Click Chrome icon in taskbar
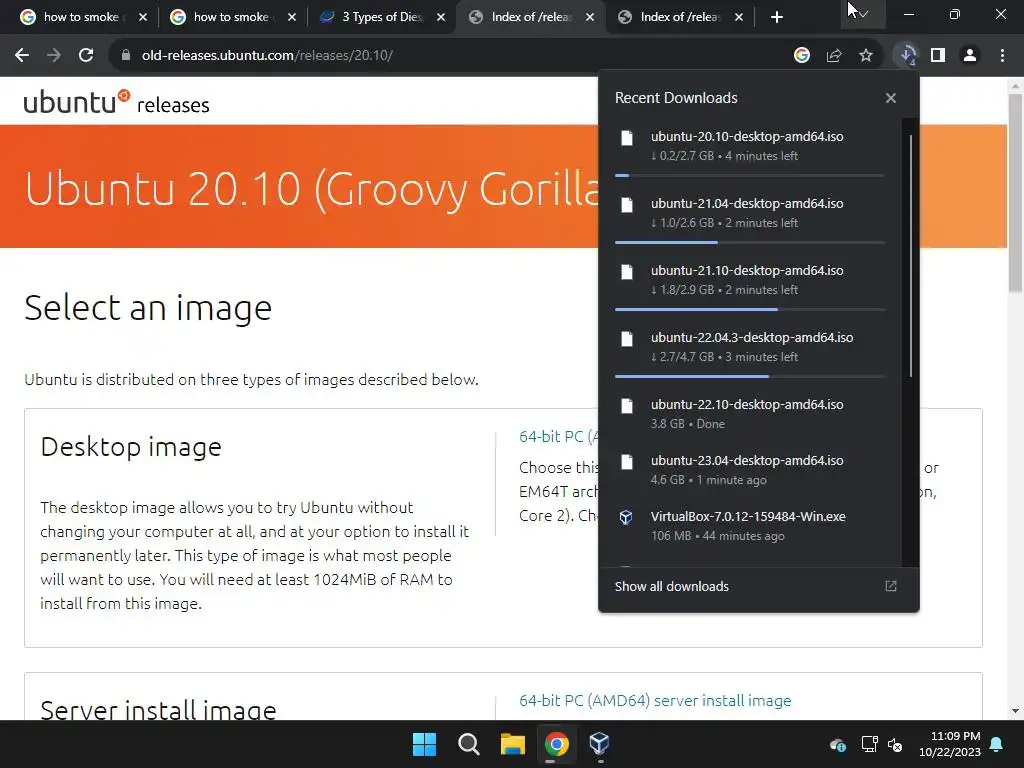The height and width of the screenshot is (768, 1024). (x=556, y=744)
